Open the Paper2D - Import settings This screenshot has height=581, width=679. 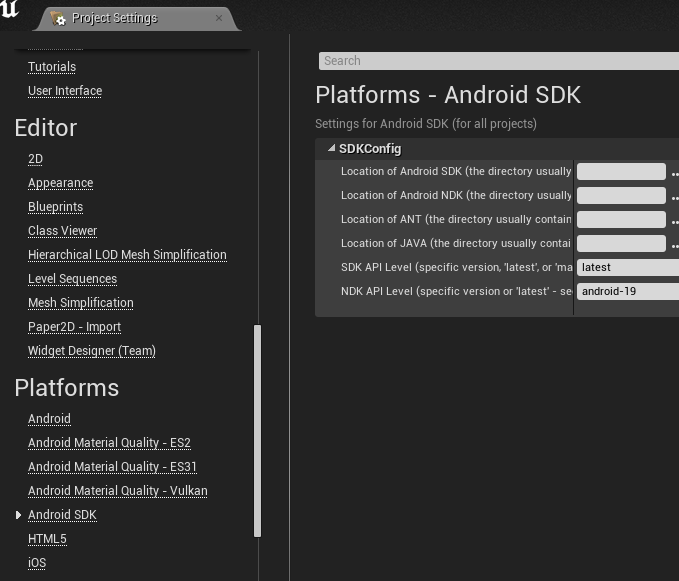click(74, 327)
